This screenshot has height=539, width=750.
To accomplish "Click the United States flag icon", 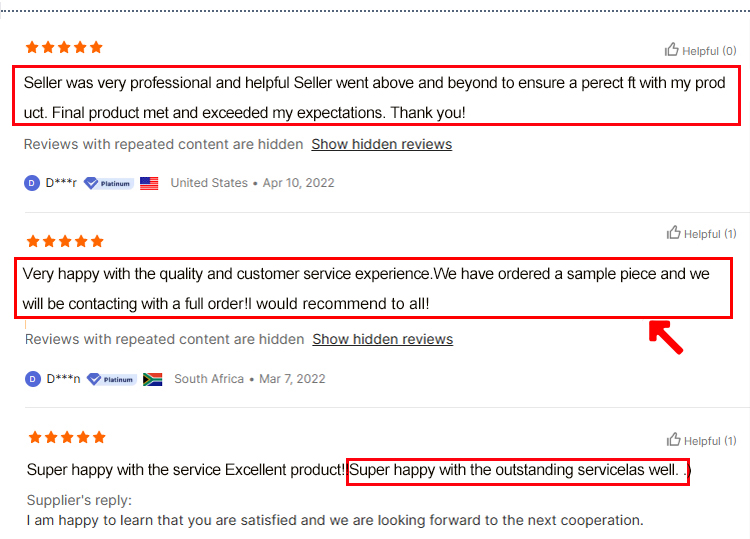I will click(149, 183).
